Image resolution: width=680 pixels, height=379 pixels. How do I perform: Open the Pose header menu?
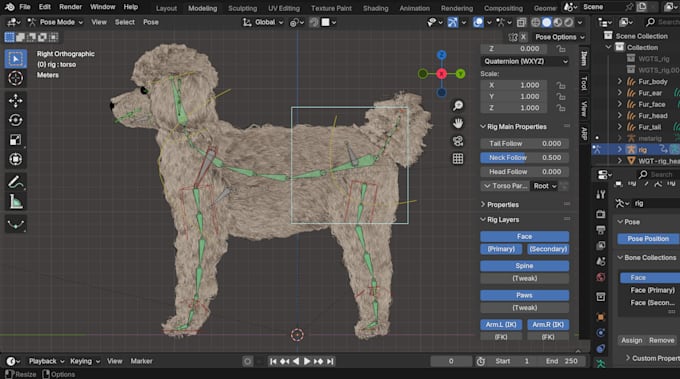150,22
